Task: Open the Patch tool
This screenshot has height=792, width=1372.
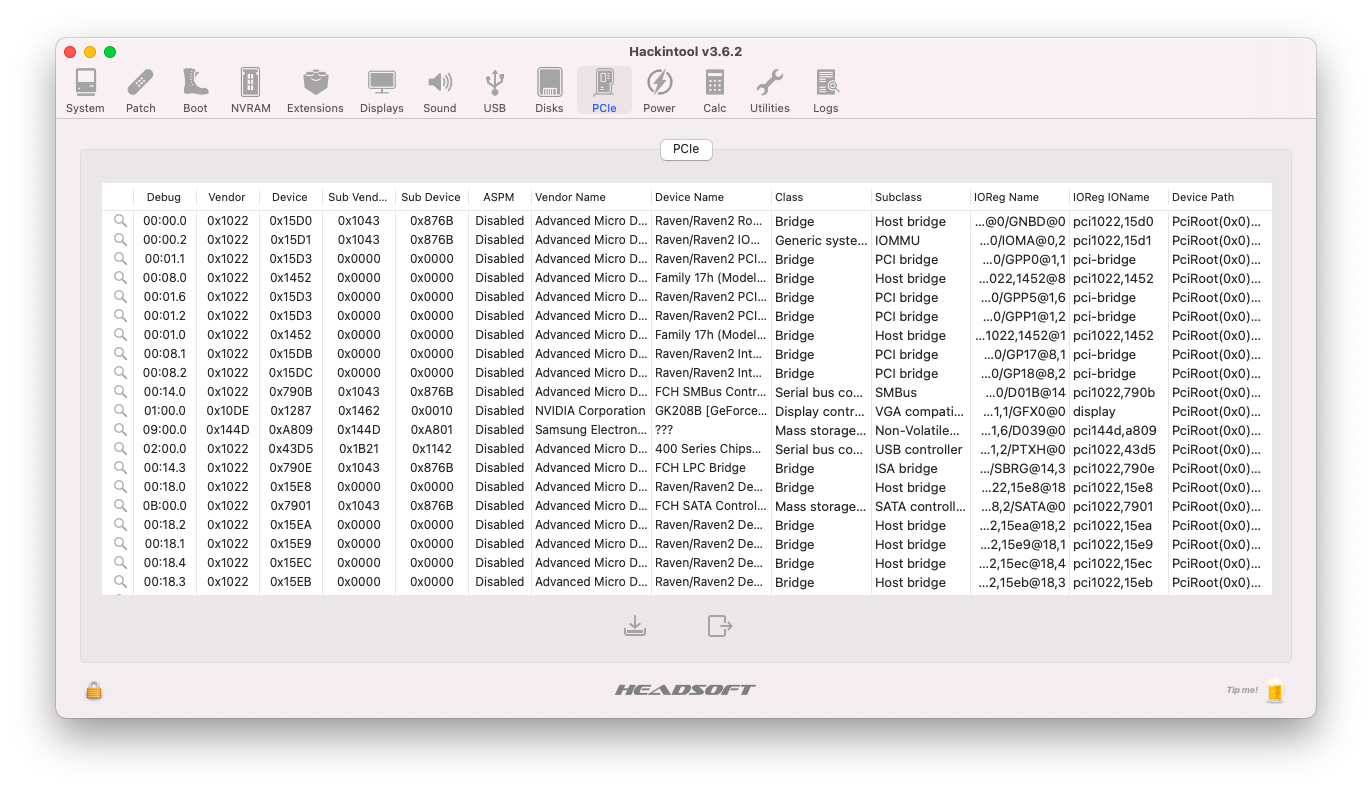Action: coord(141,91)
